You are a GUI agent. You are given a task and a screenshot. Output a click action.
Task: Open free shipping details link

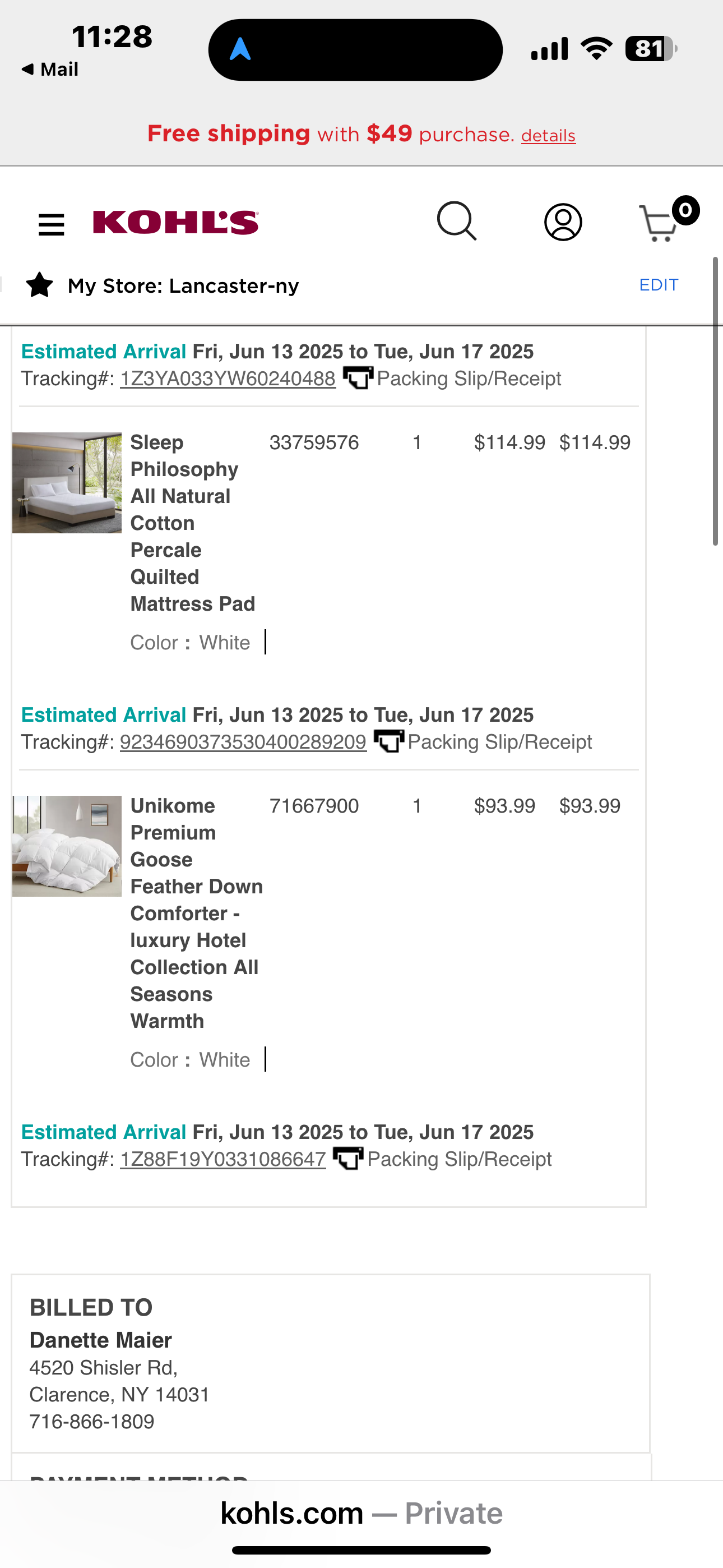pyautogui.click(x=548, y=135)
